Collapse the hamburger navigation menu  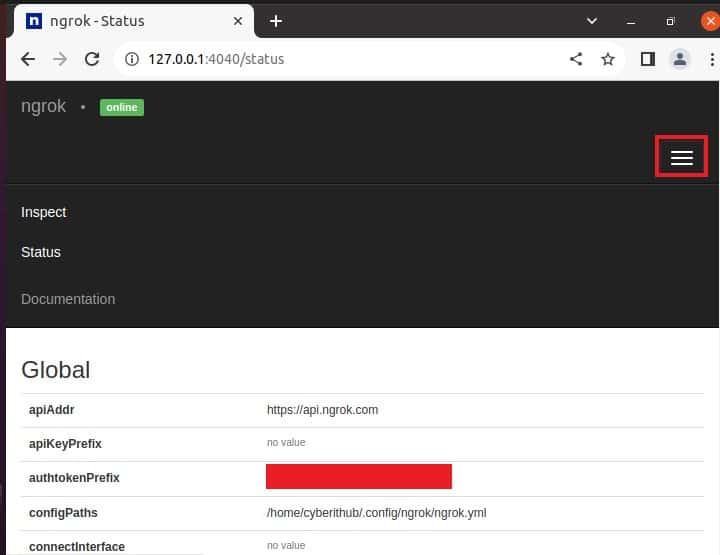pos(681,157)
